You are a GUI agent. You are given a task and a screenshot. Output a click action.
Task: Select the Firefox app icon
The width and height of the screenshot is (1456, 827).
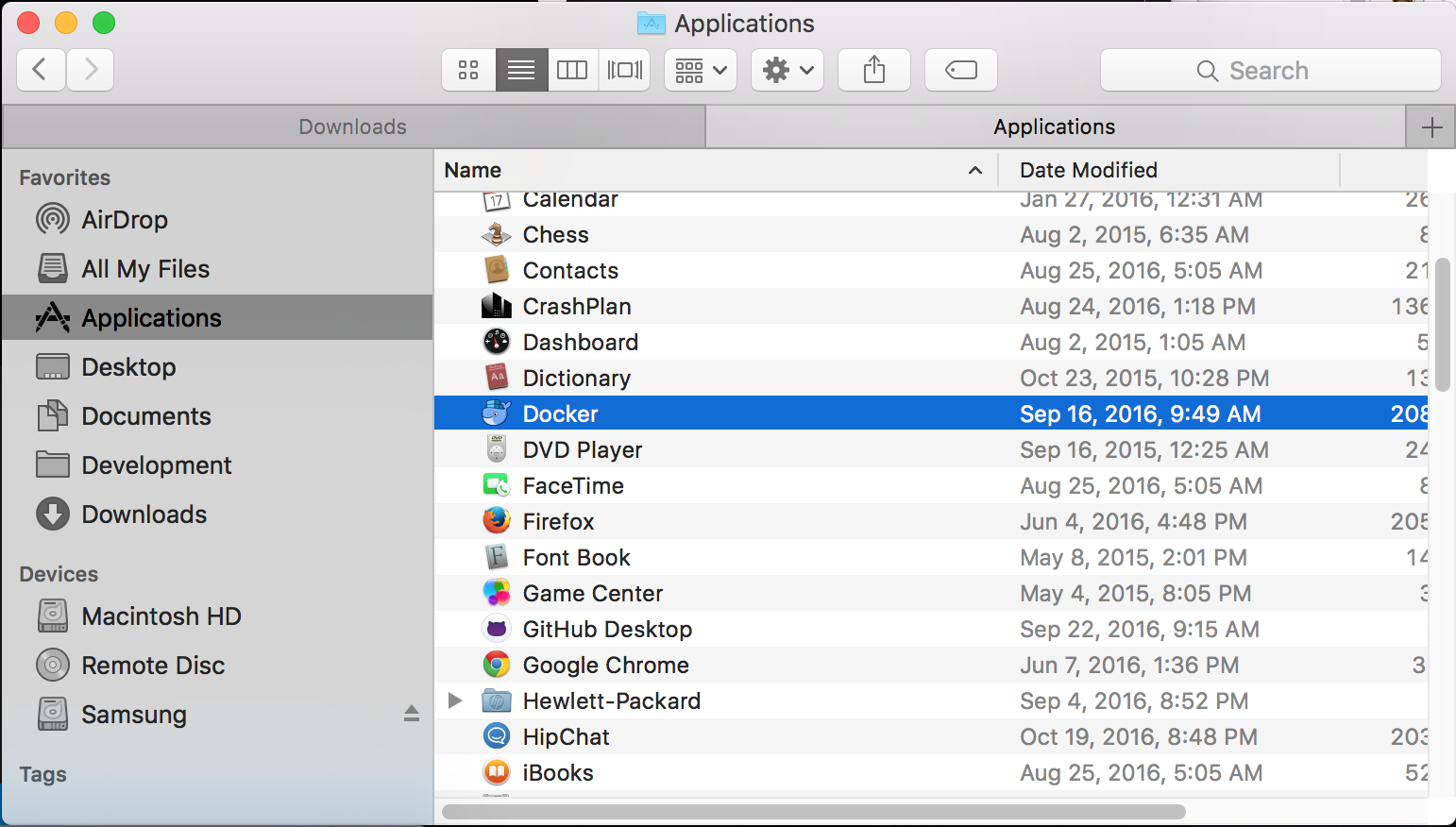coord(497,521)
